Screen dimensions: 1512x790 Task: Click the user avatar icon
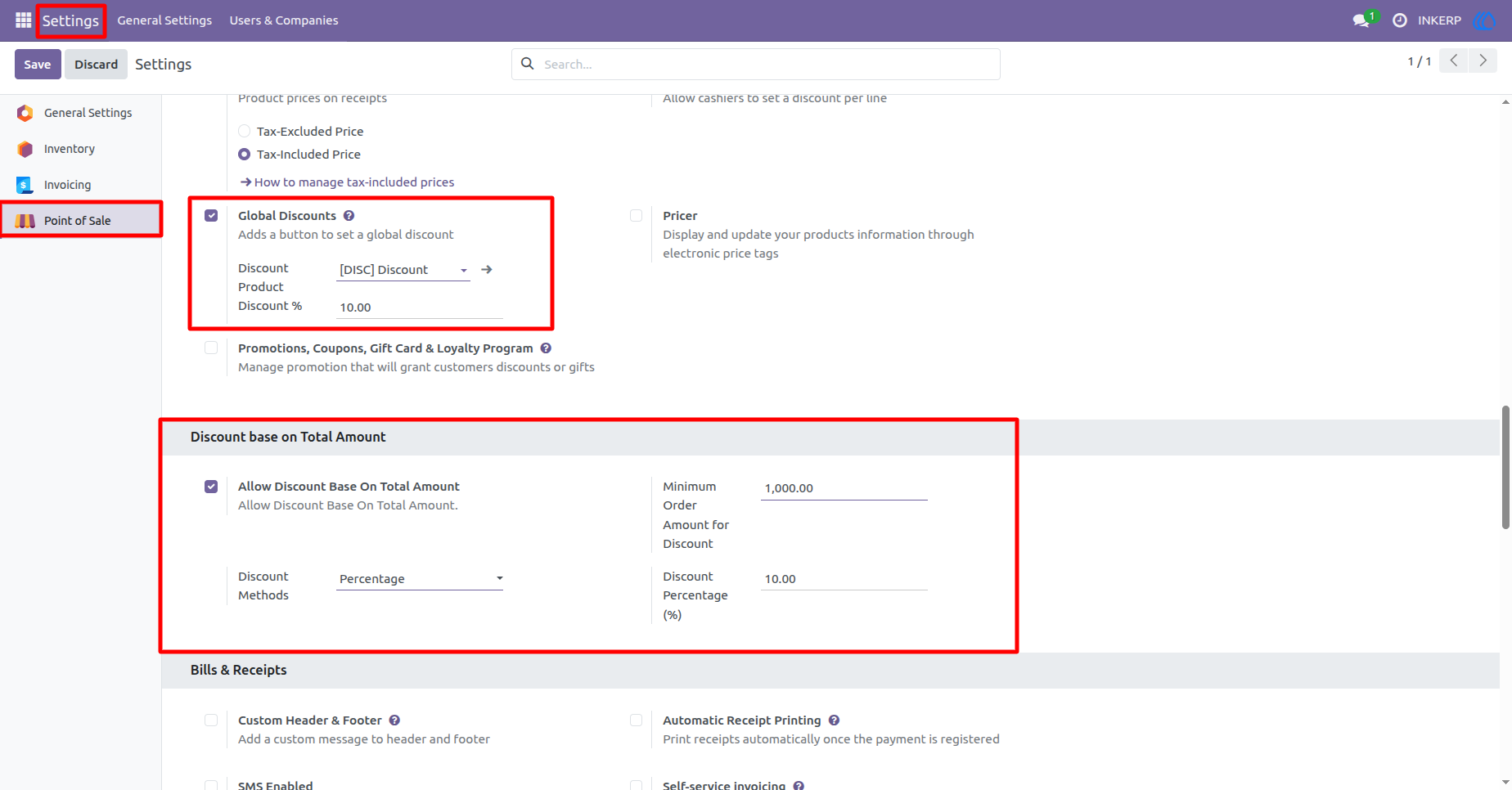1483,20
